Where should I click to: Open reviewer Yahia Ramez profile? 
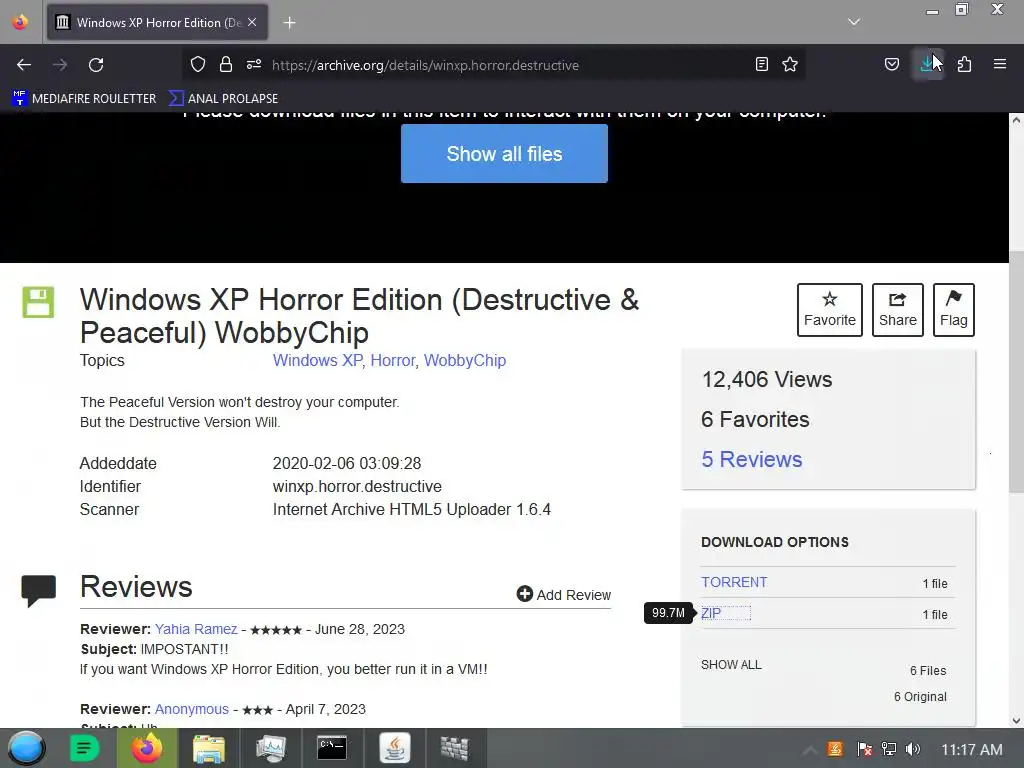click(196, 629)
